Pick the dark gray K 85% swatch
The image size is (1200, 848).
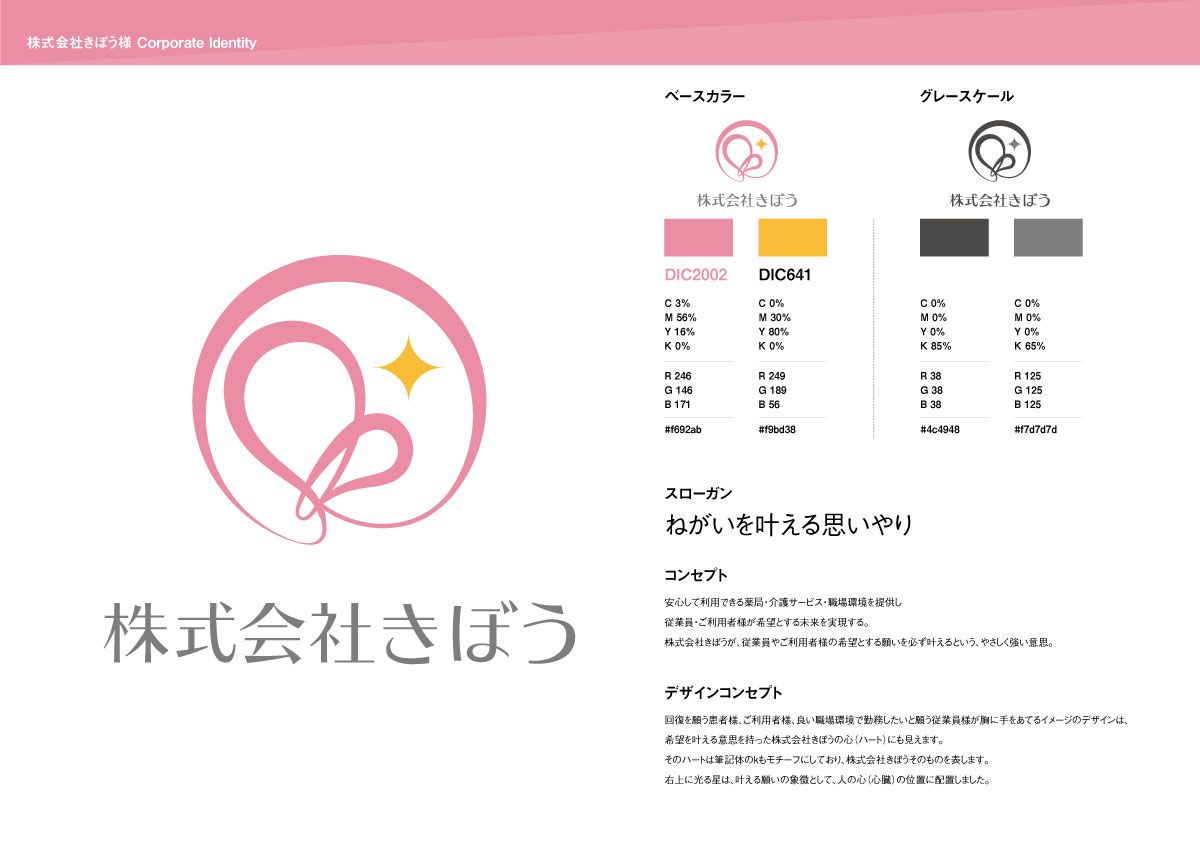pos(954,238)
